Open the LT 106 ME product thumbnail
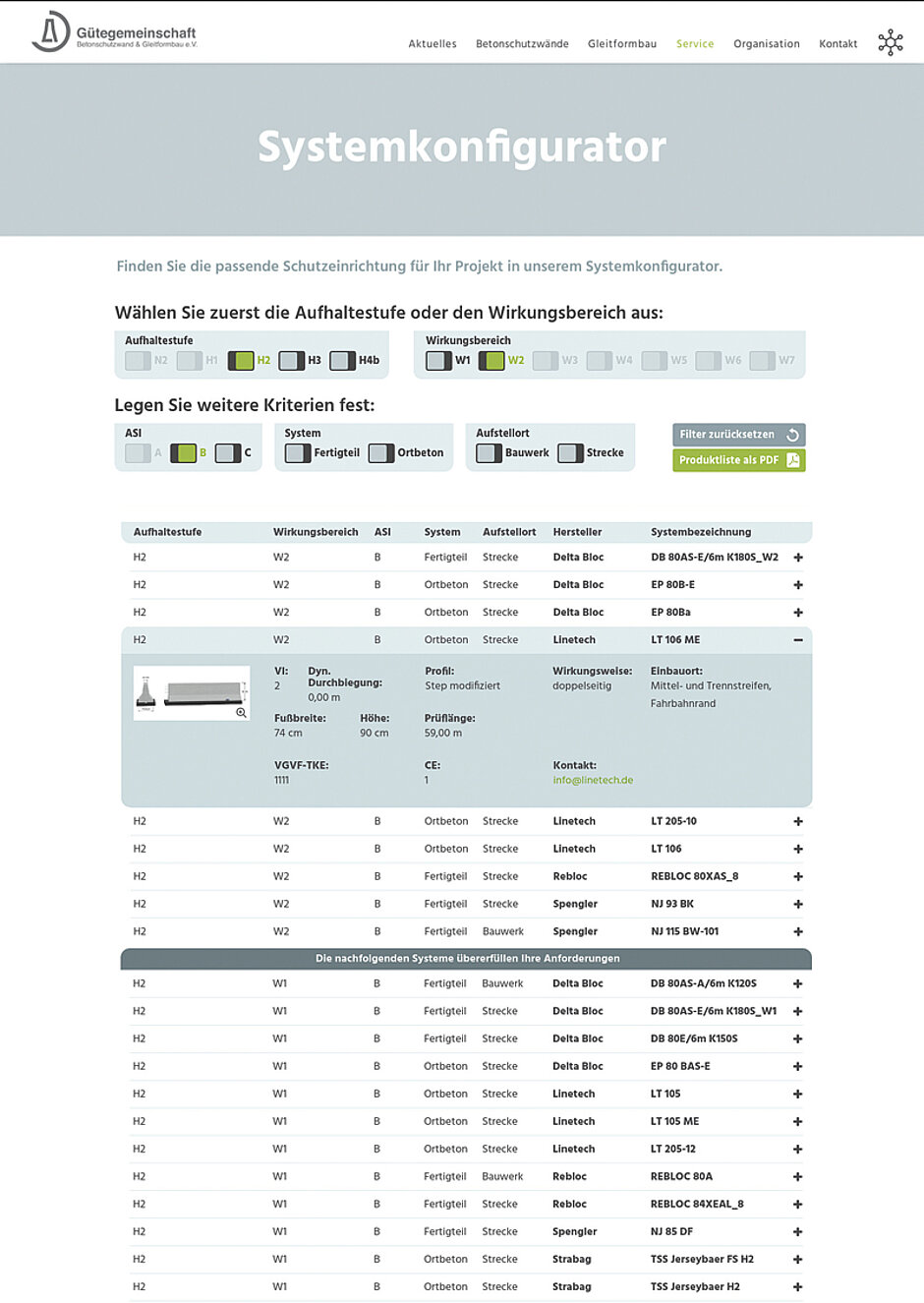The height and width of the screenshot is (1303, 924). pyautogui.click(x=191, y=692)
